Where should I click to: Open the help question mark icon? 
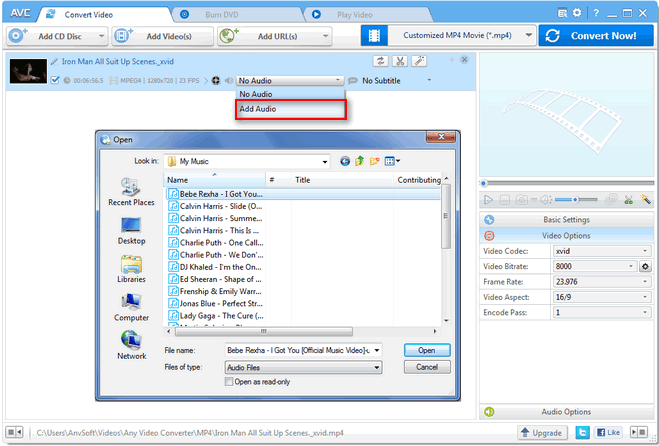coord(596,13)
